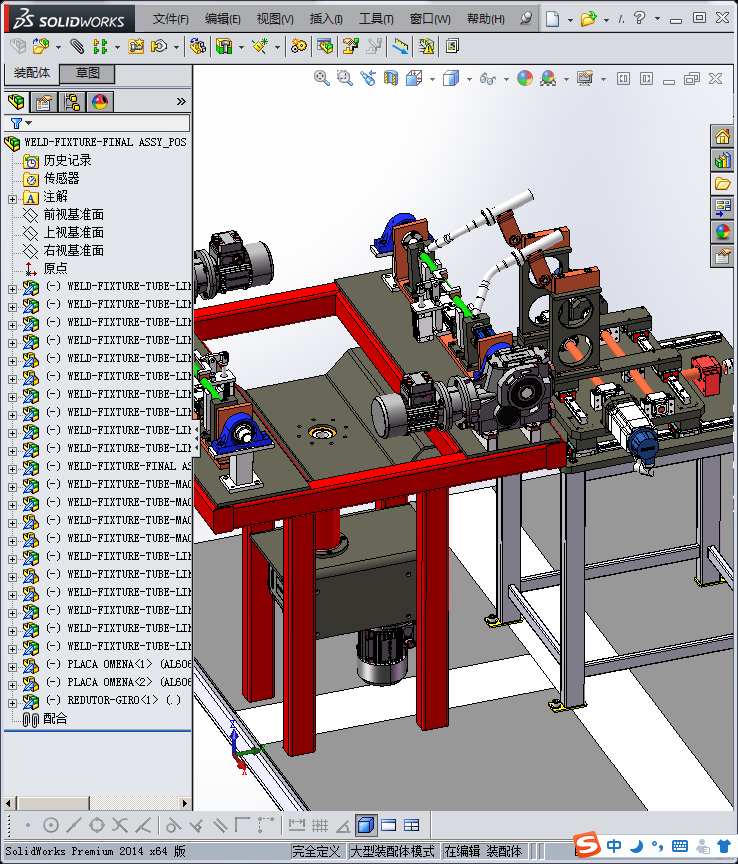The width and height of the screenshot is (738, 864).
Task: Click the Zoom to Fit magnifier icon
Action: coord(322,78)
